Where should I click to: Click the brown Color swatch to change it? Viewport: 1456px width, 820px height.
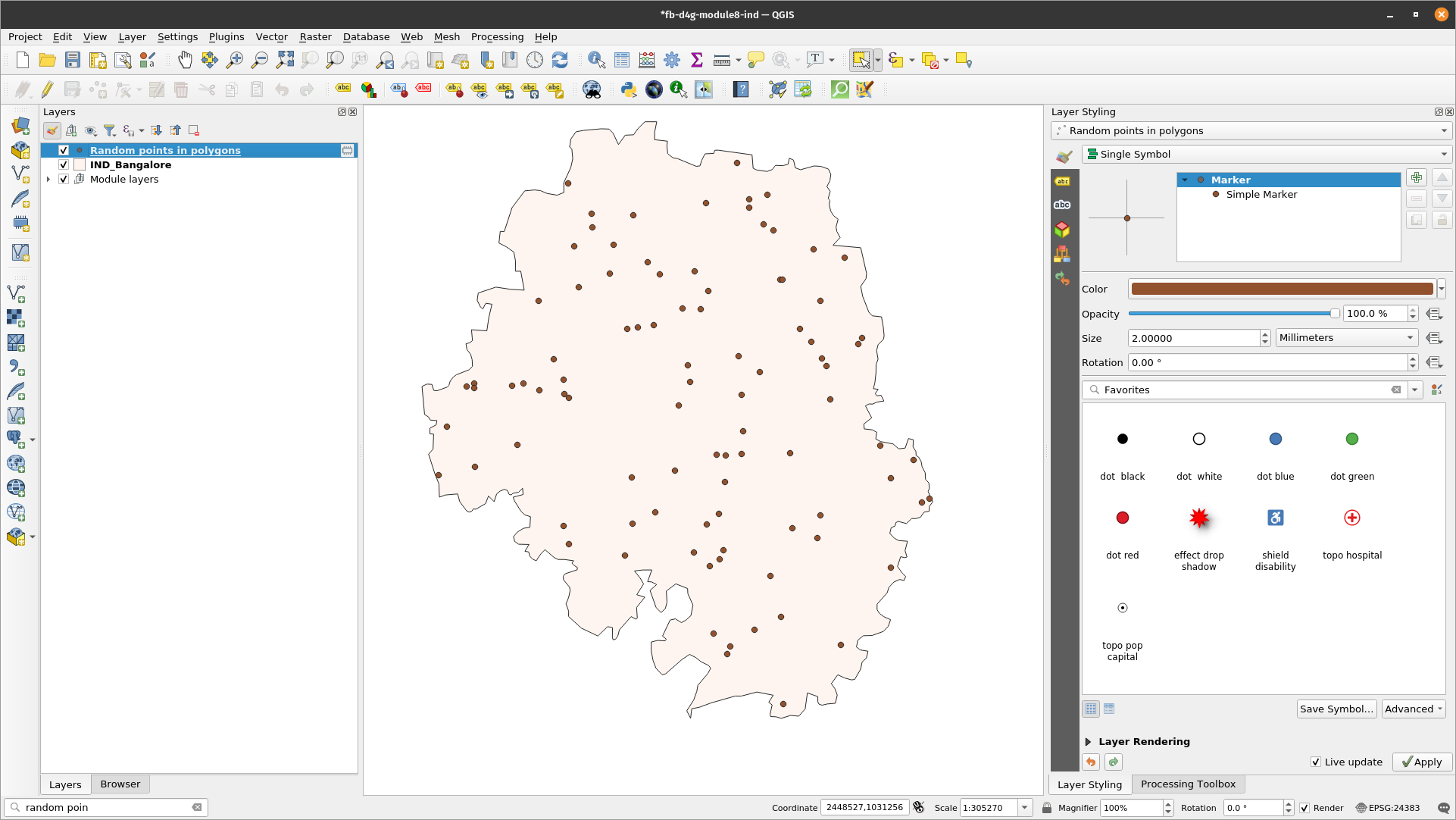[1282, 289]
